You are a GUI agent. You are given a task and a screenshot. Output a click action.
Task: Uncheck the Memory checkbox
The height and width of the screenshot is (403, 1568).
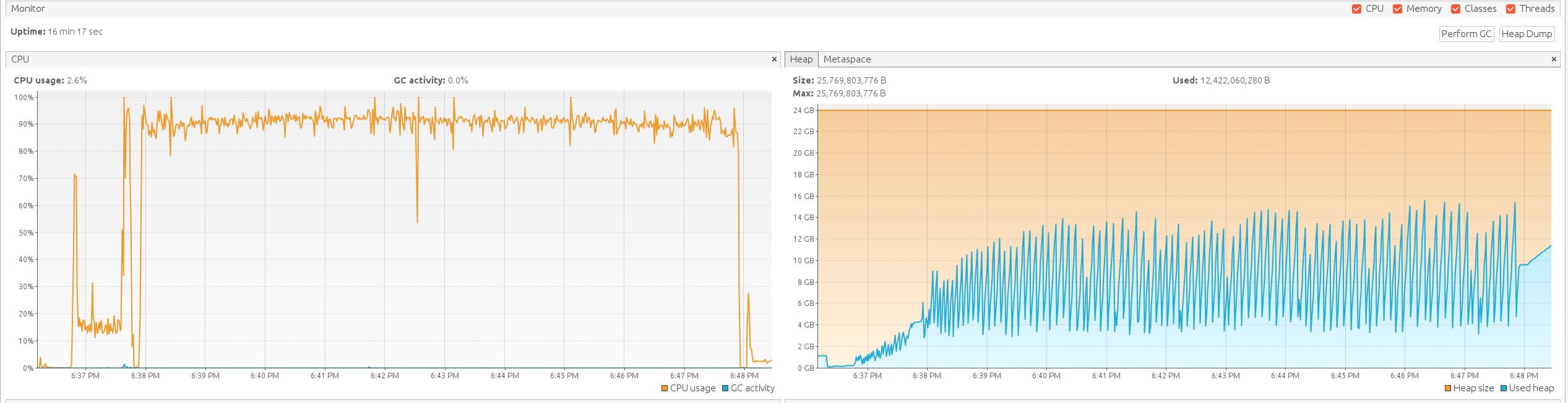1397,9
